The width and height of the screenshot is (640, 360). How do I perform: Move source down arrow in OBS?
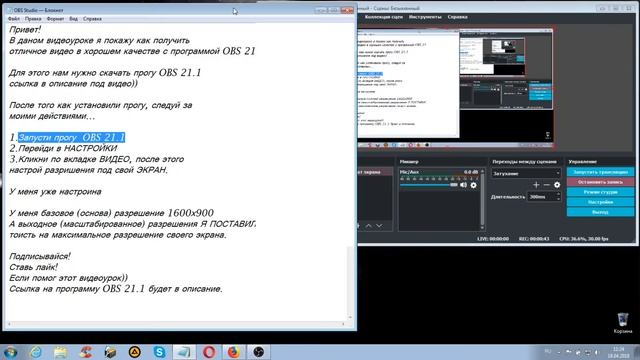click(x=379, y=225)
